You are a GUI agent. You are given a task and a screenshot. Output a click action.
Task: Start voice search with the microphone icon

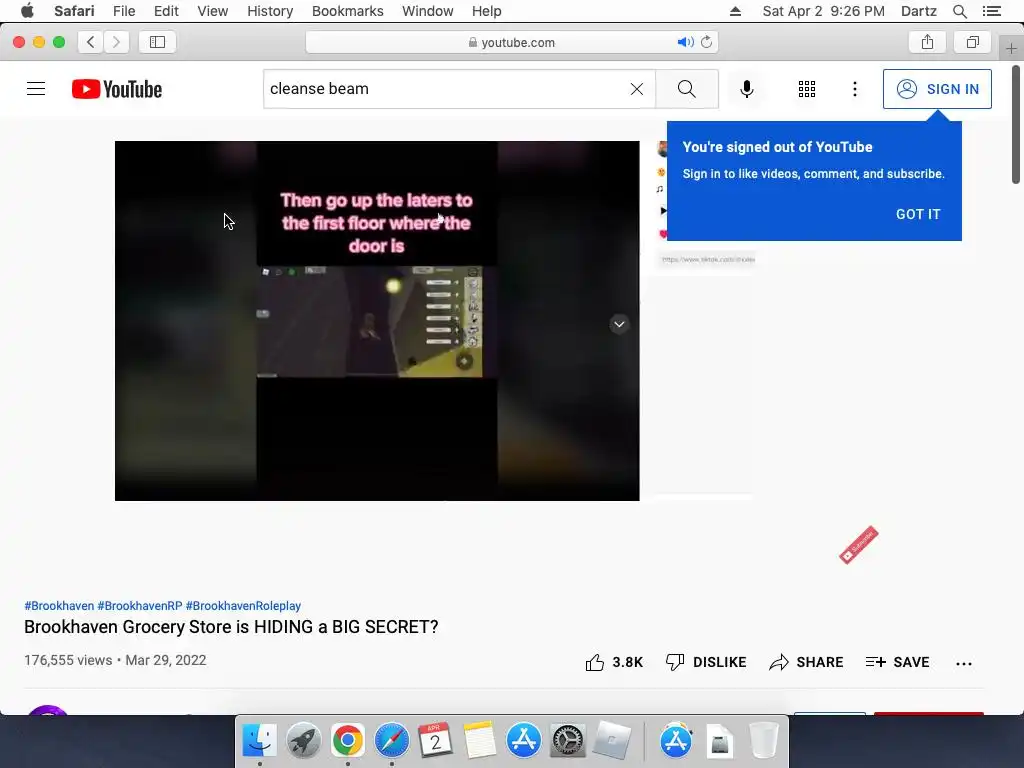coord(746,89)
